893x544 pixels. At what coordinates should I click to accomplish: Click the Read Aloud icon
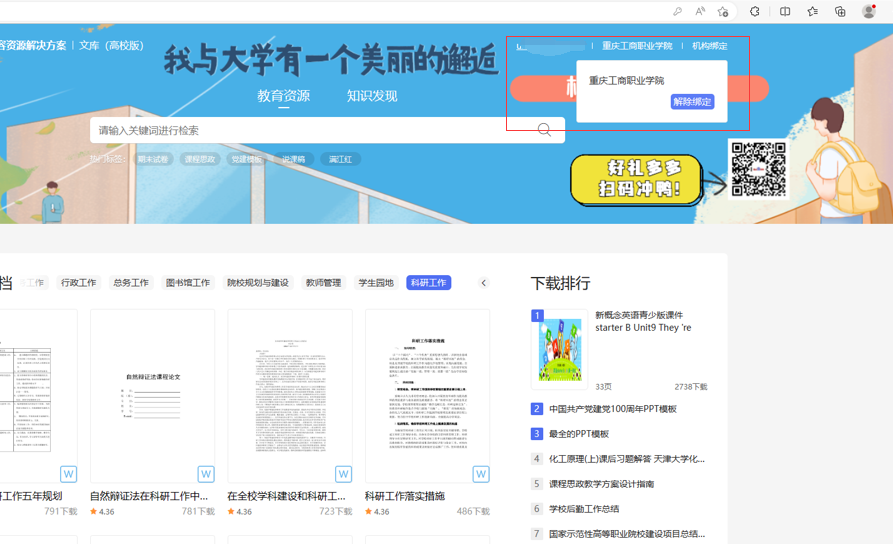(x=700, y=12)
